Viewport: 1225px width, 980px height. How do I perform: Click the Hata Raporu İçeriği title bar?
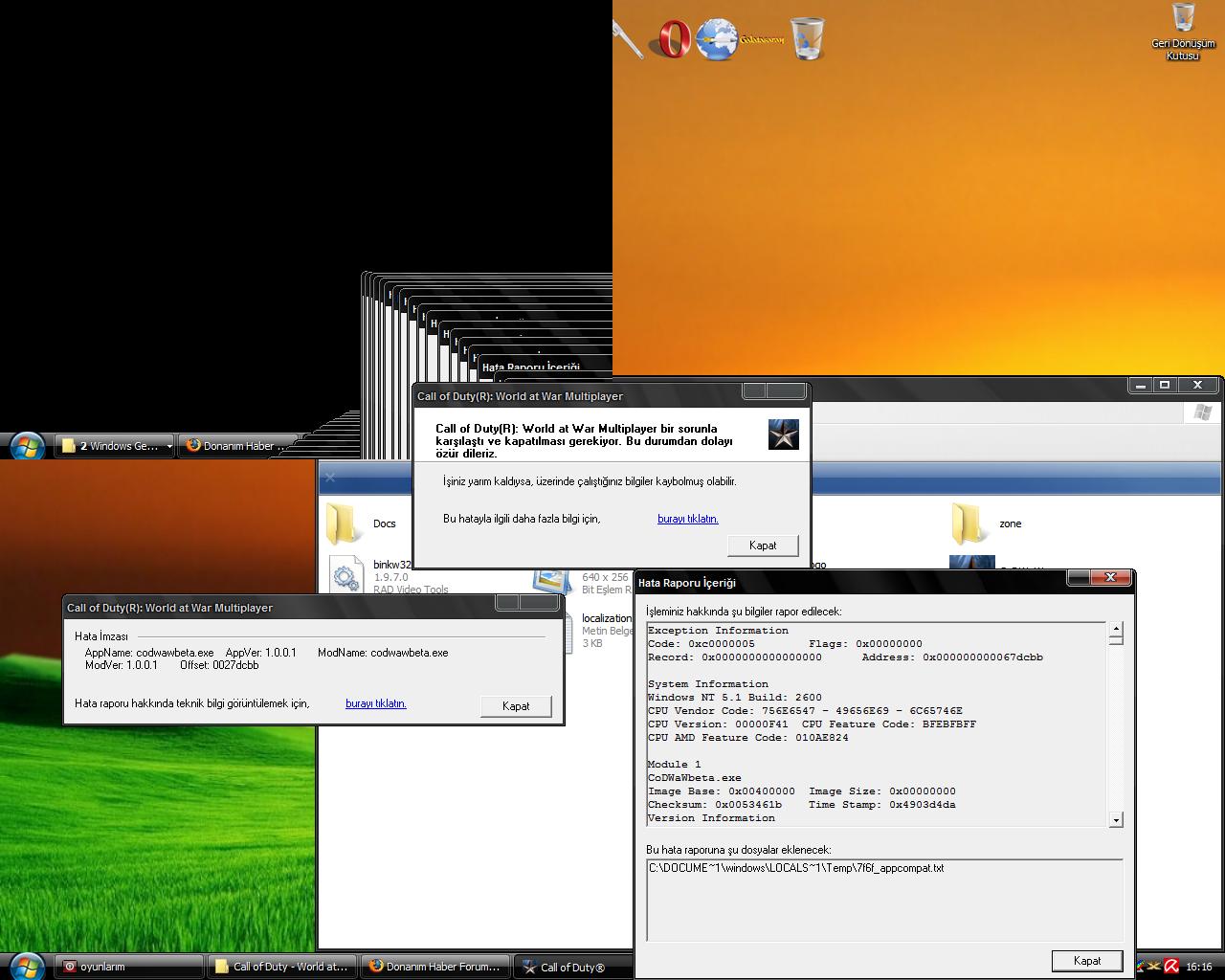pyautogui.click(x=850, y=582)
